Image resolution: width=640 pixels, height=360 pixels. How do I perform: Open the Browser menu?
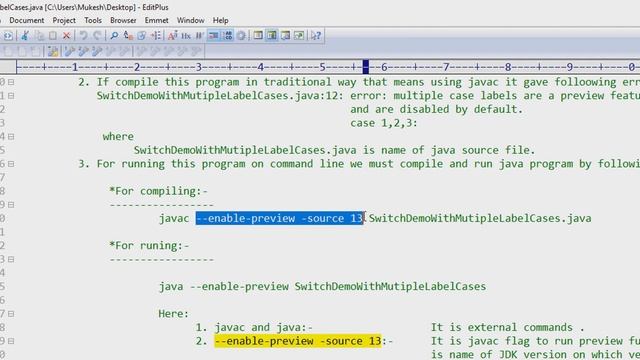123,20
